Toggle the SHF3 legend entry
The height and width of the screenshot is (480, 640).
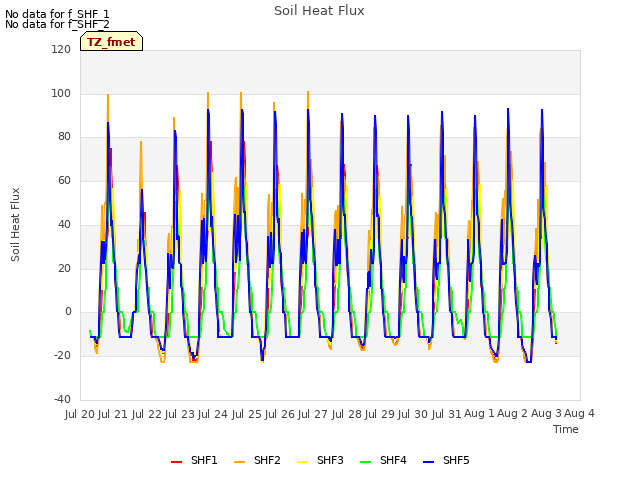click(x=320, y=460)
